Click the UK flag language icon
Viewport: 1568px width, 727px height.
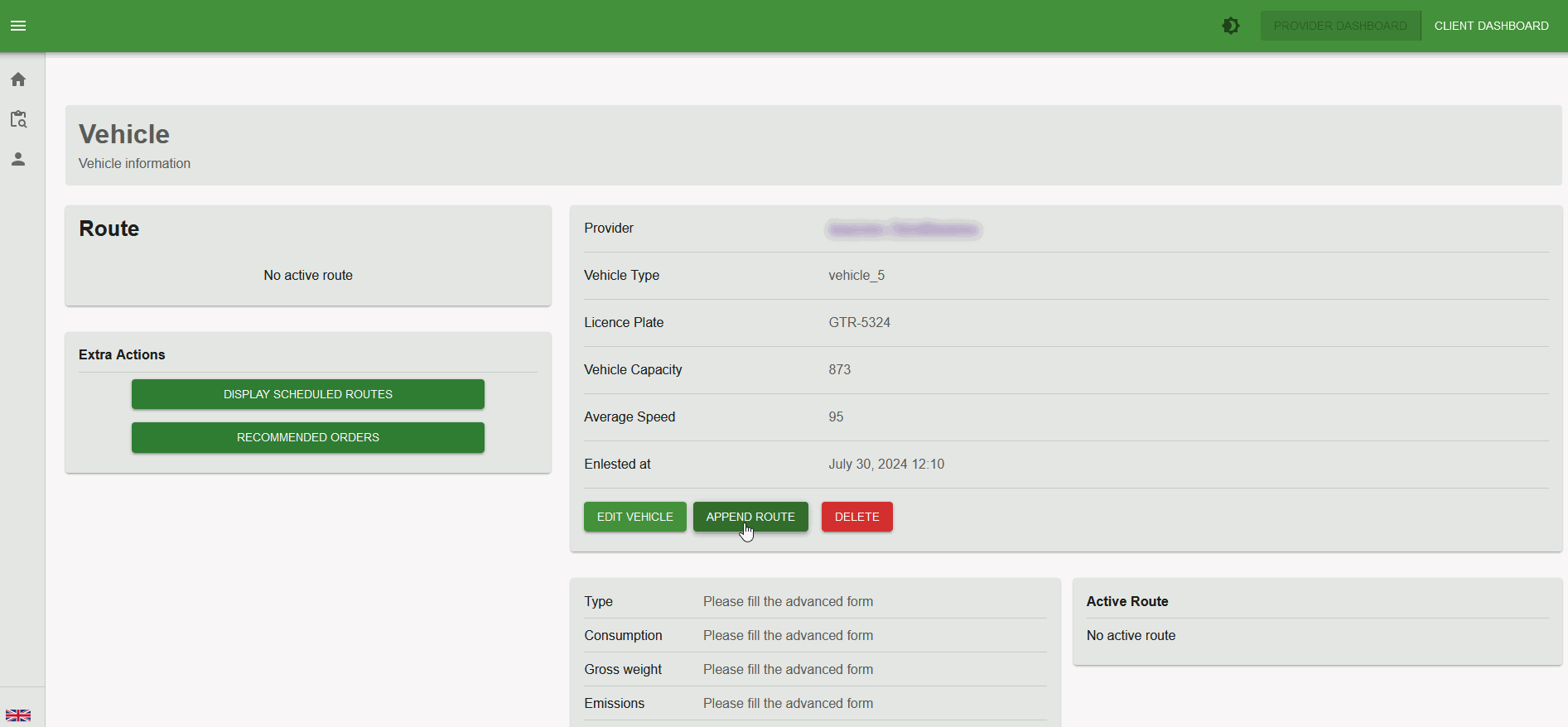[18, 715]
